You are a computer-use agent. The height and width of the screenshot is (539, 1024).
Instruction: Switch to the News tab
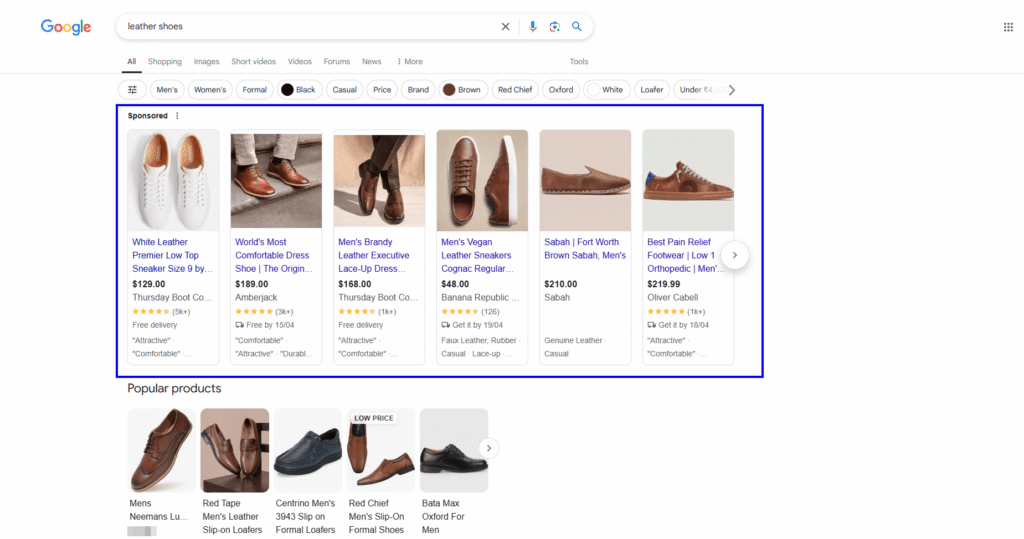pyautogui.click(x=372, y=61)
